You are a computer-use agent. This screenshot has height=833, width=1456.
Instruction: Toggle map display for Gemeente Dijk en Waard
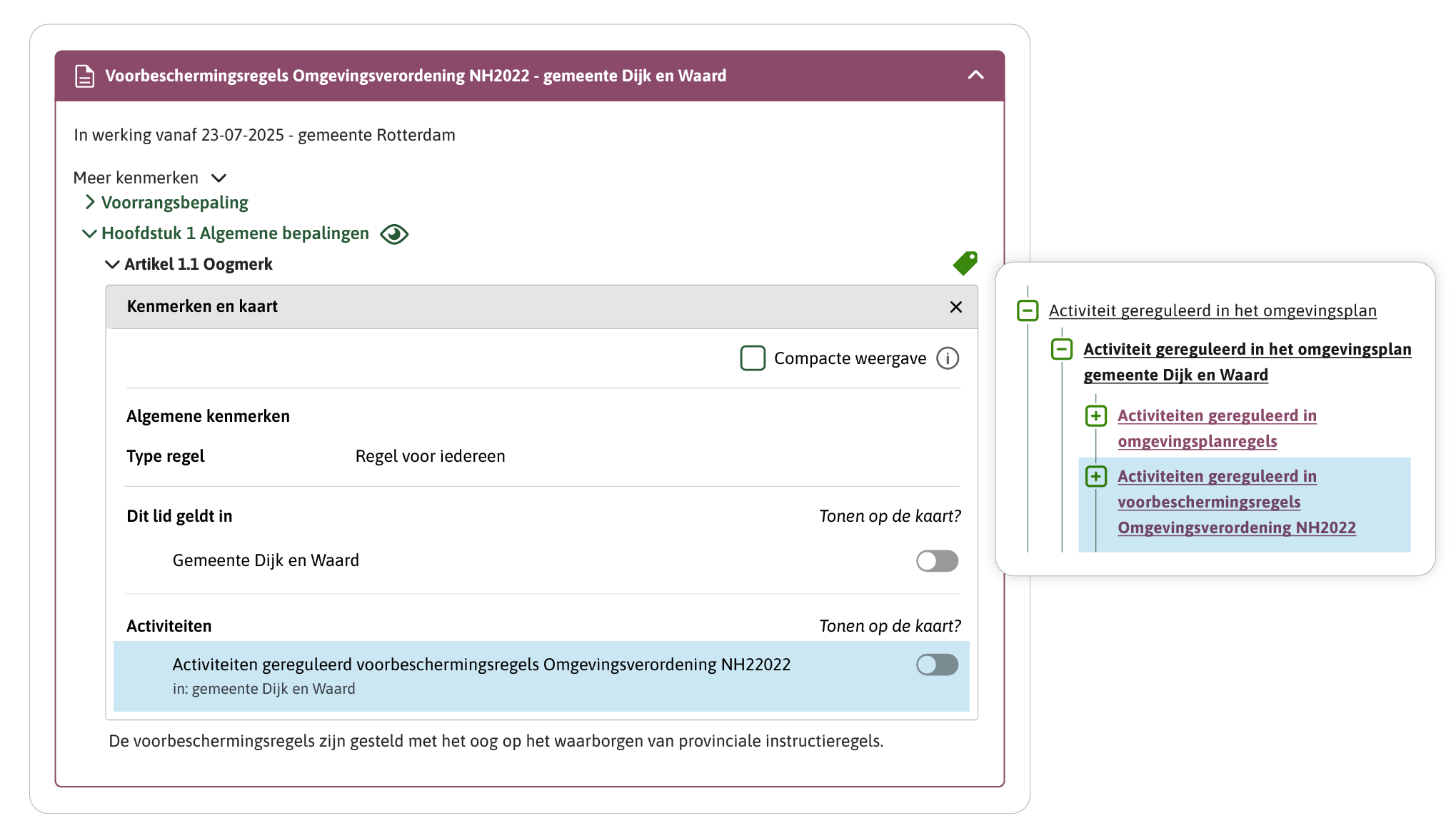[937, 561]
